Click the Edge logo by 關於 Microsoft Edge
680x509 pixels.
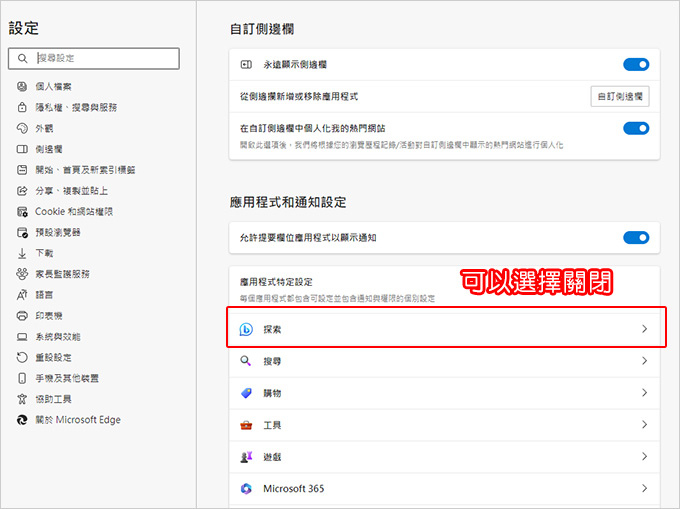(x=22, y=420)
